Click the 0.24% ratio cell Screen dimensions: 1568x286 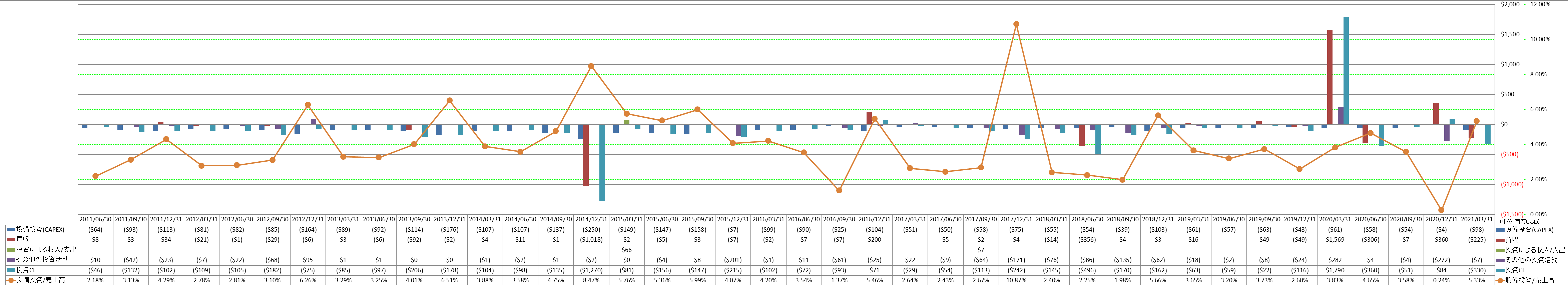point(1441,281)
